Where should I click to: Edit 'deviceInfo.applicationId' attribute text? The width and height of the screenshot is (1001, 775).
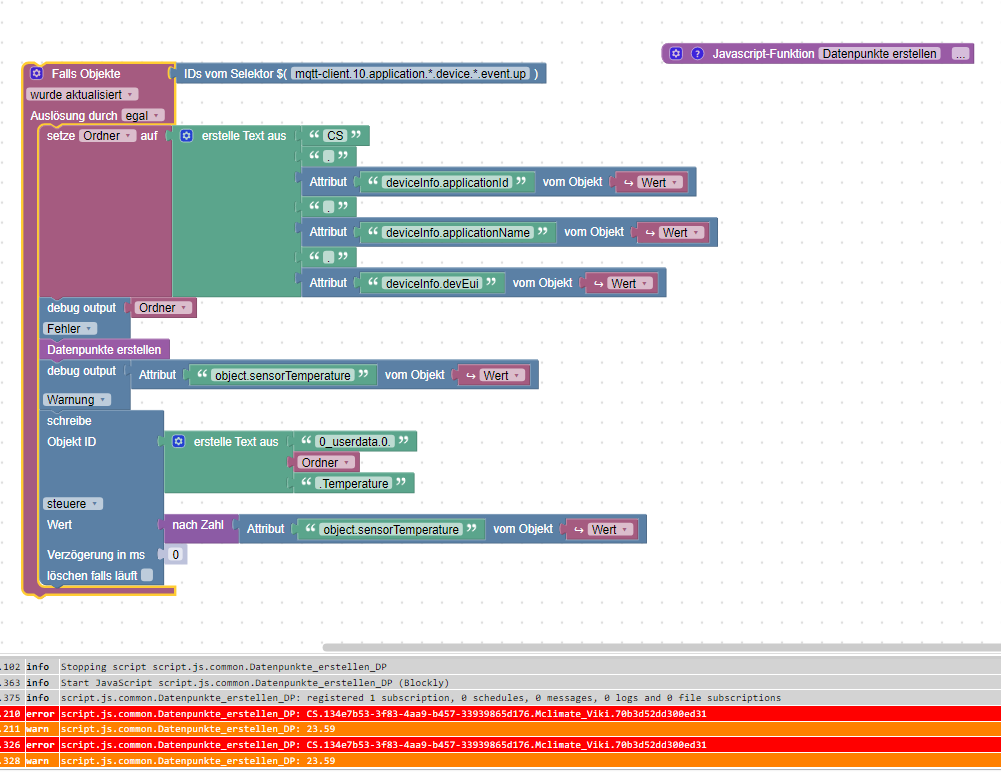(447, 183)
